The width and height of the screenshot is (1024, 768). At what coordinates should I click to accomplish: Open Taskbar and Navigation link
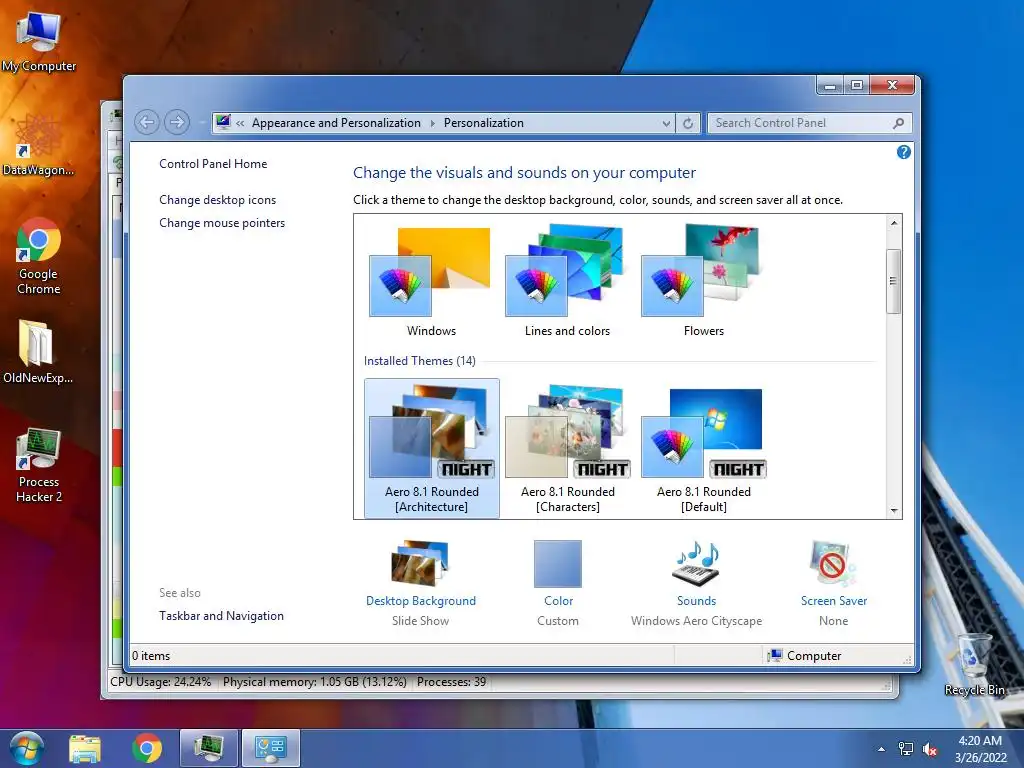(221, 616)
